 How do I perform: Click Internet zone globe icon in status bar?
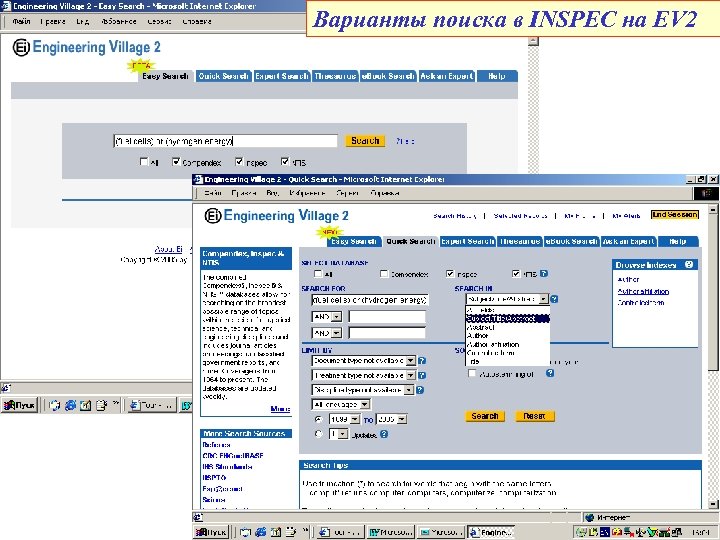point(590,518)
